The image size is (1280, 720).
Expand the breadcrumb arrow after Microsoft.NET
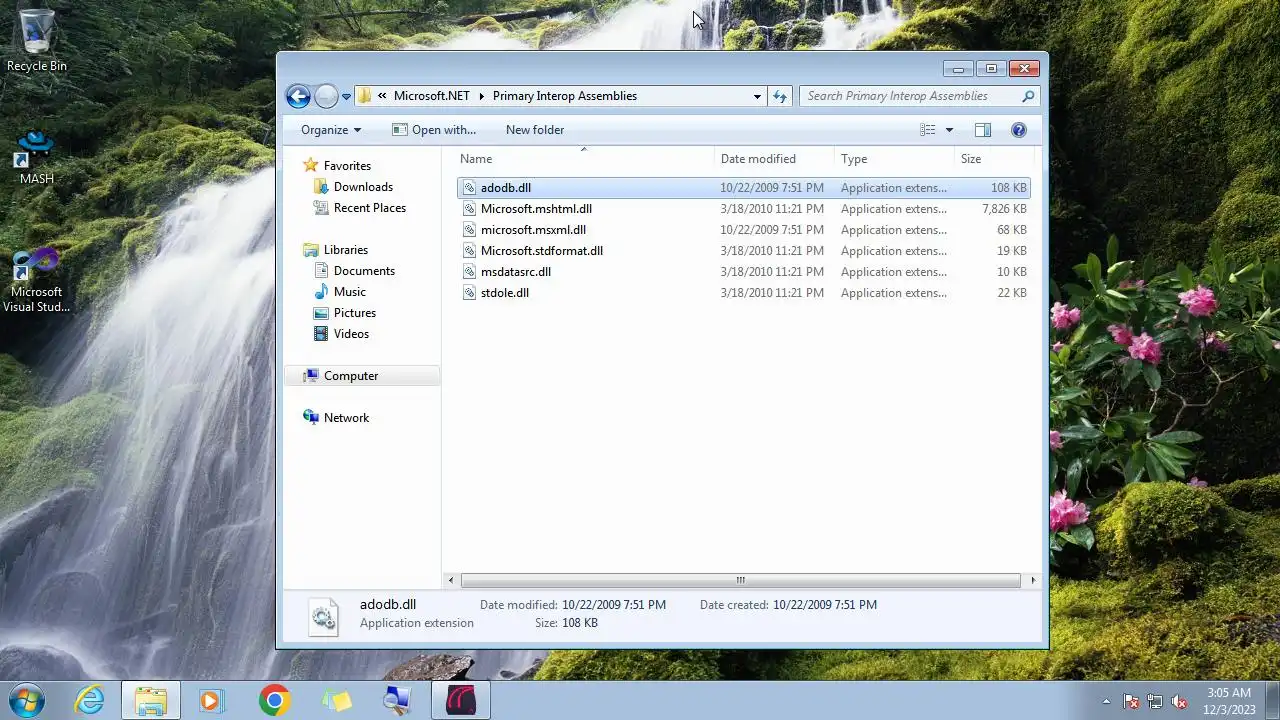point(481,96)
